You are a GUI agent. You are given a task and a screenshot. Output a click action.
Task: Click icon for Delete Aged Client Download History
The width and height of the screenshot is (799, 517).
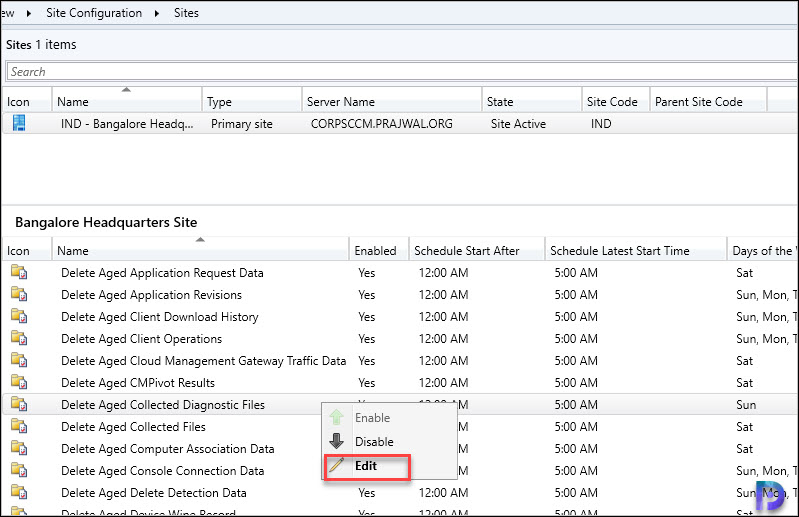tap(19, 316)
